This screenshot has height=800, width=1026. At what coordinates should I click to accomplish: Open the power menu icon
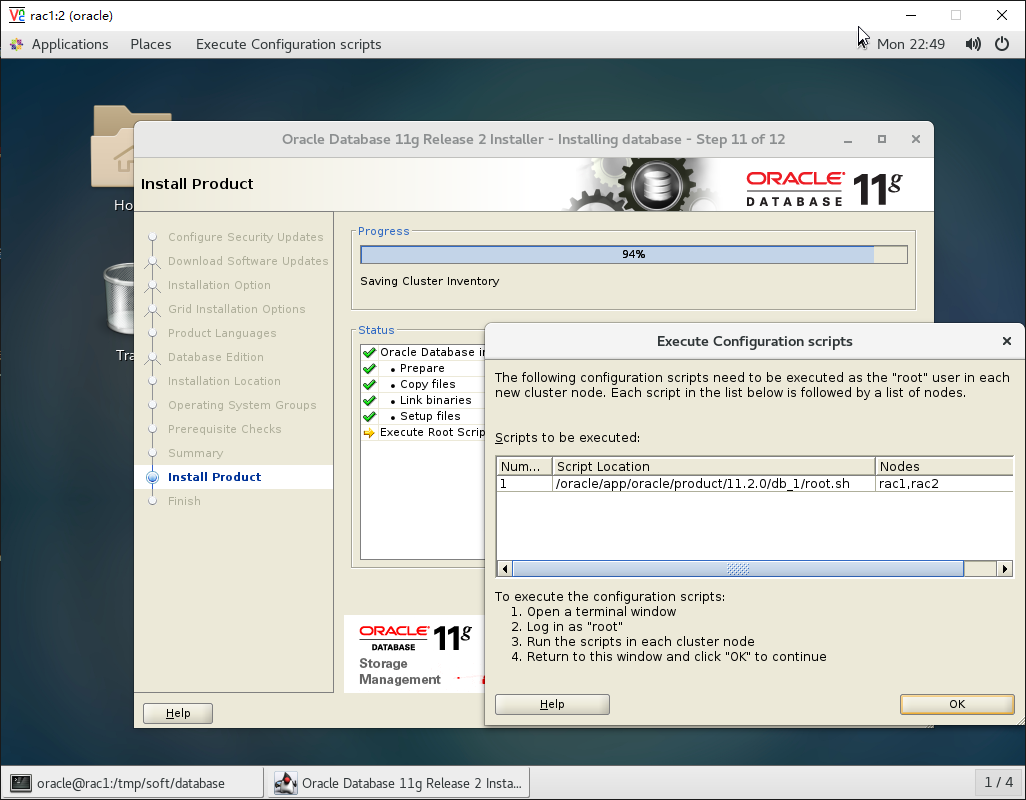(x=1002, y=44)
